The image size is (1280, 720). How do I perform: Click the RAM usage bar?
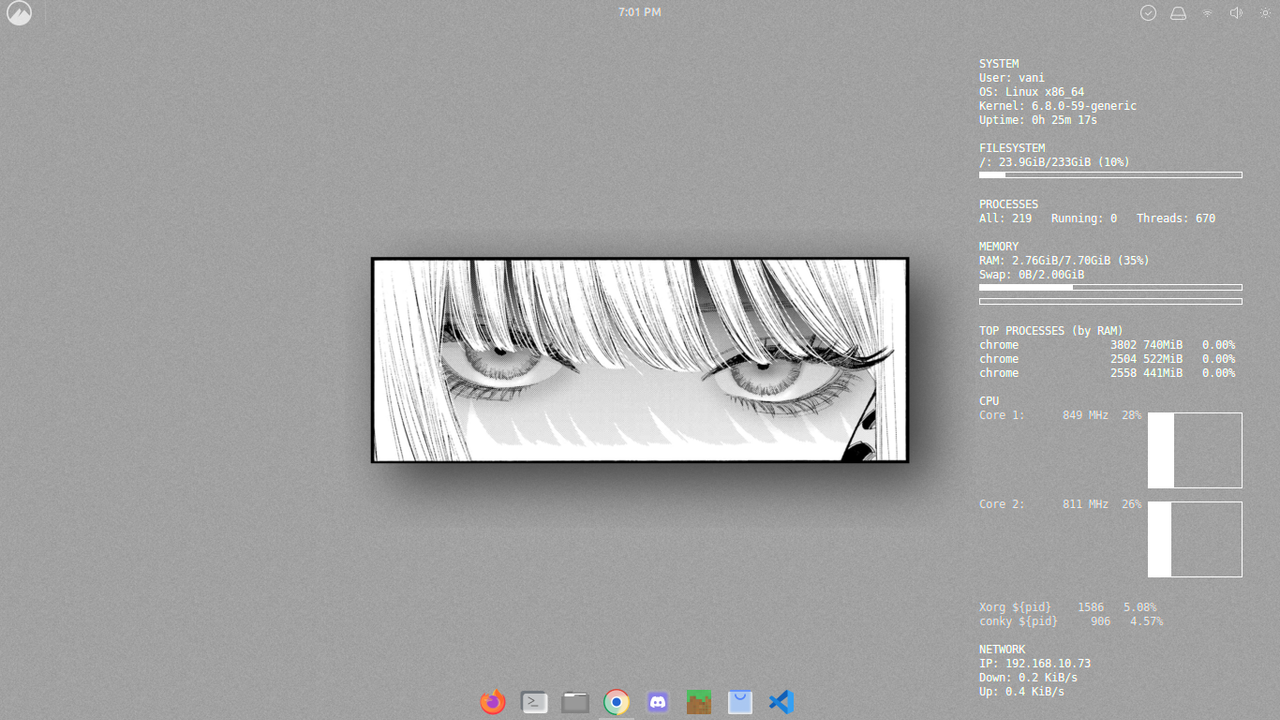point(1110,287)
